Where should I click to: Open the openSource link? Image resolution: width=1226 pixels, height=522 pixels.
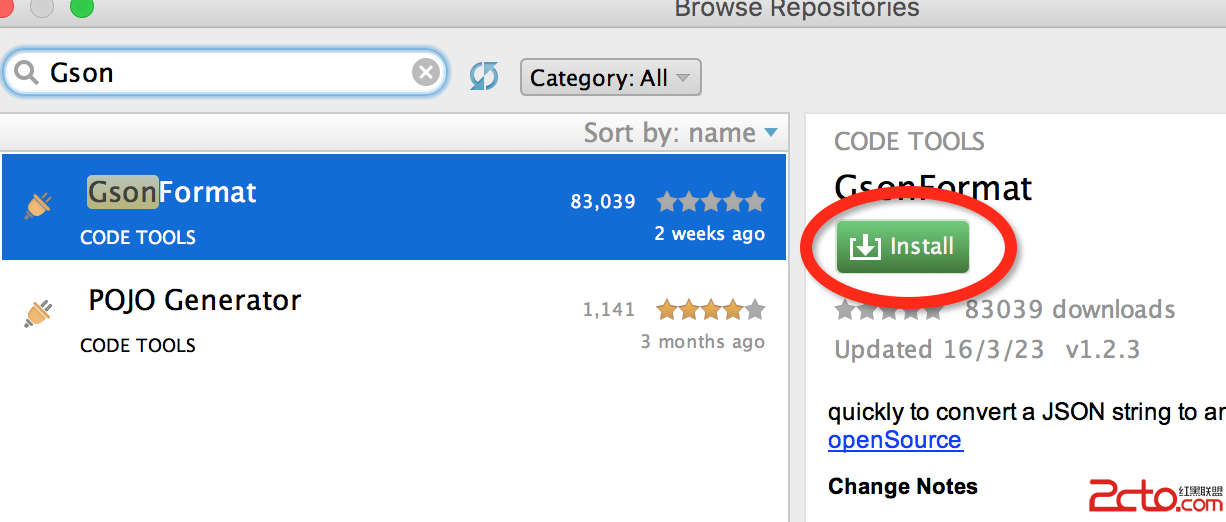tap(895, 440)
